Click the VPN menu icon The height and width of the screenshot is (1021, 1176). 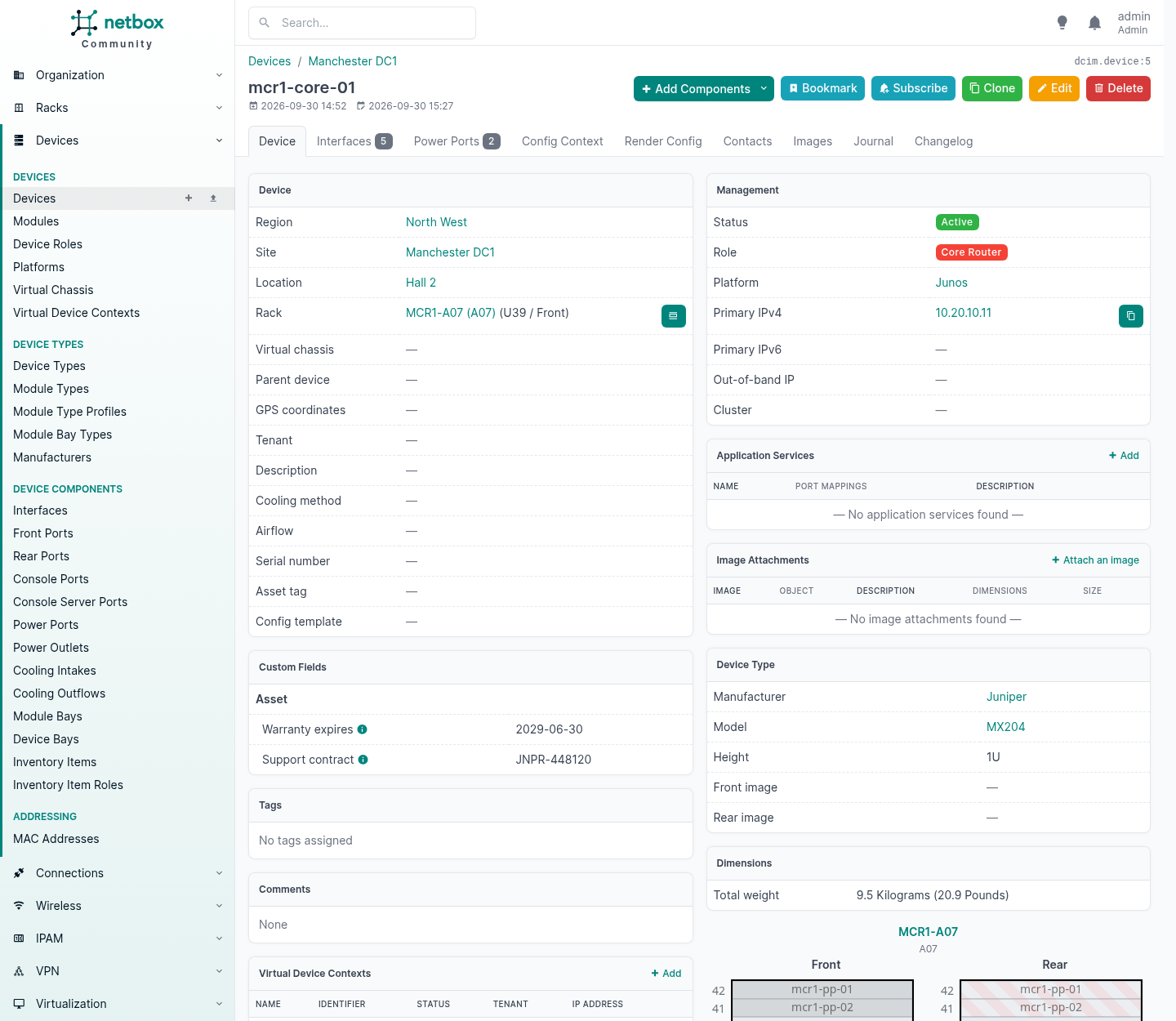tap(19, 971)
